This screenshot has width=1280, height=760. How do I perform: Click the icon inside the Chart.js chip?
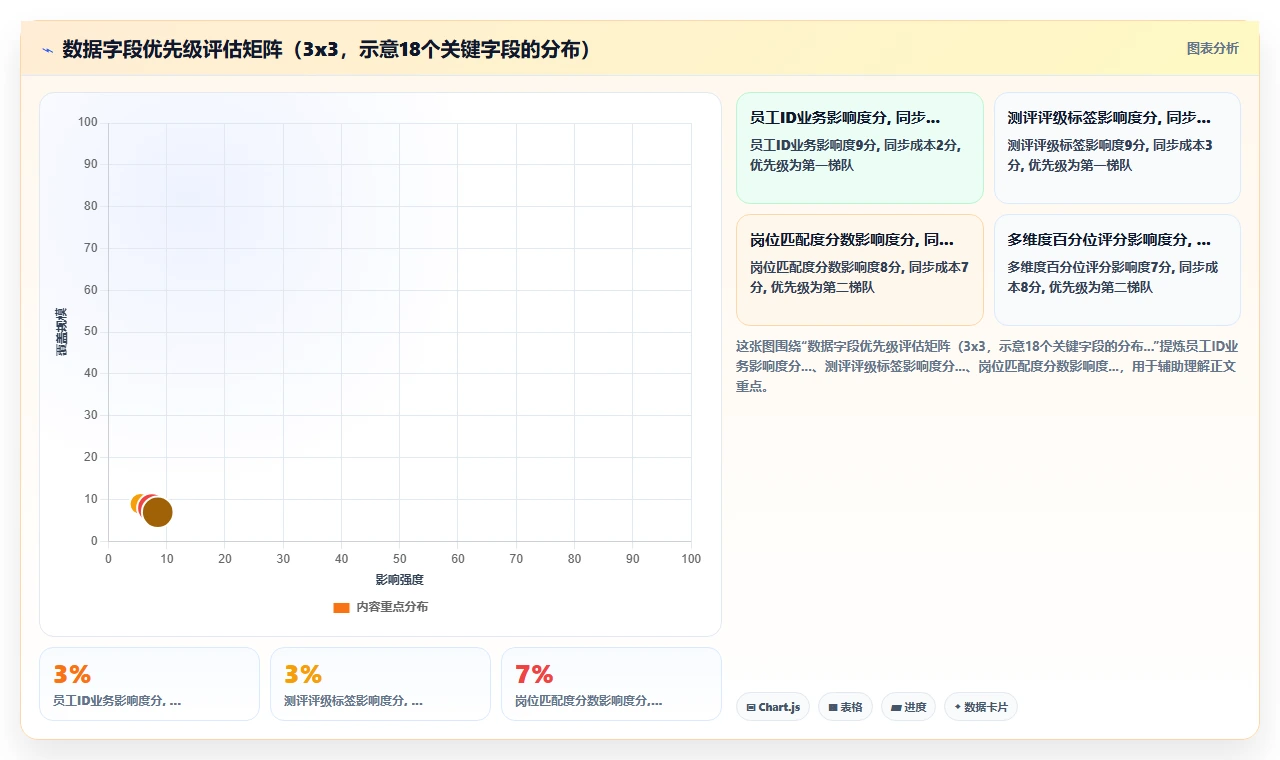(751, 707)
